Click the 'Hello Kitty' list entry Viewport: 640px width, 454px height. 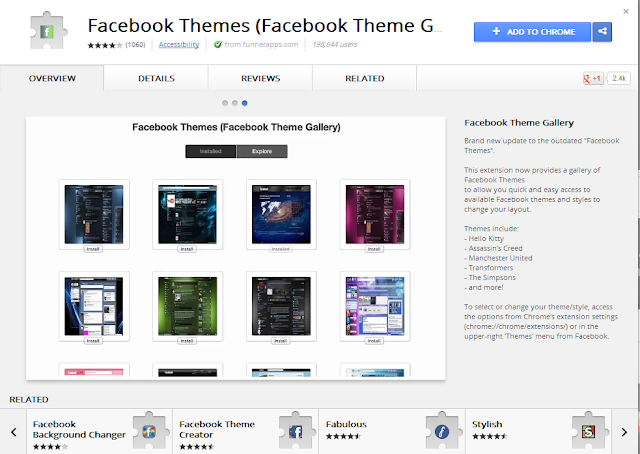484,238
